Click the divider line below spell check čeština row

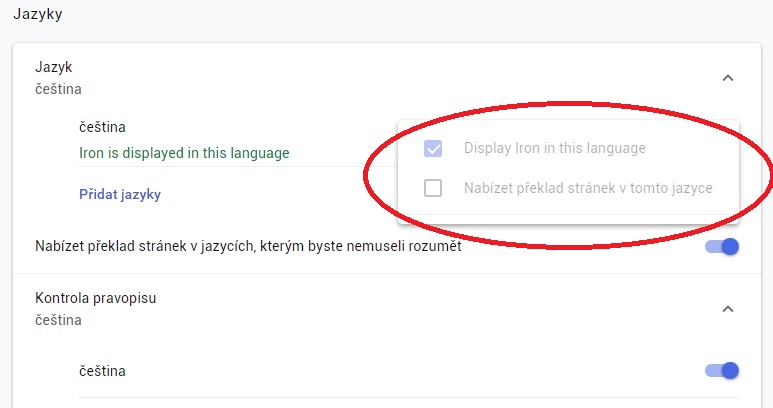(x=400, y=397)
